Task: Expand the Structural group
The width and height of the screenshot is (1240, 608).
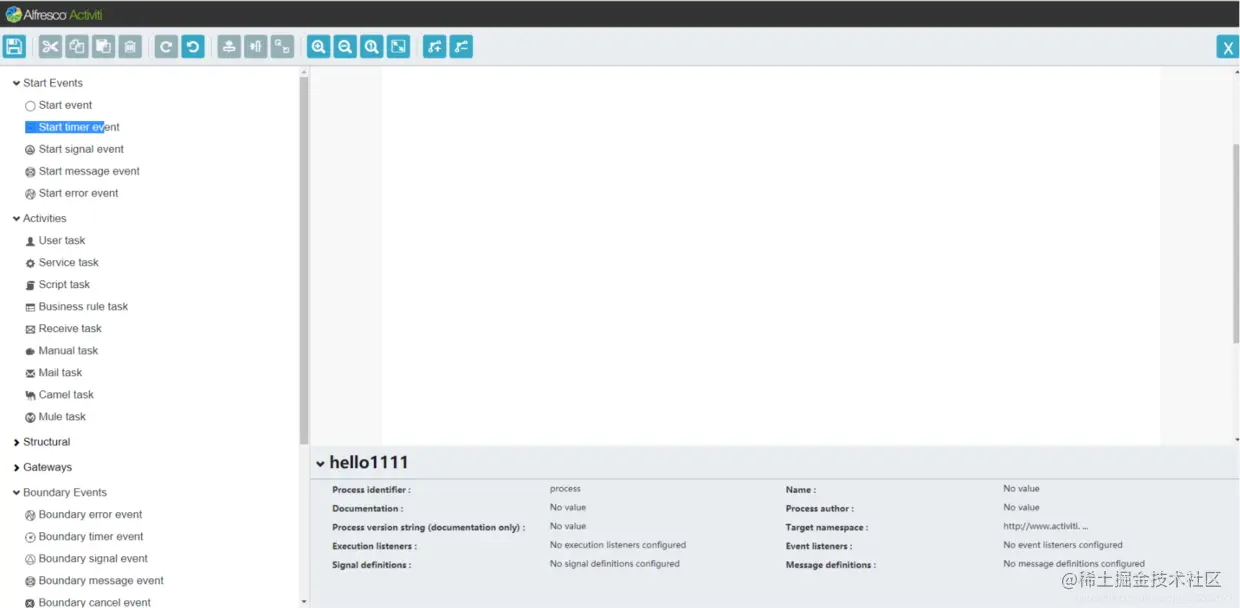Action: tap(41, 442)
